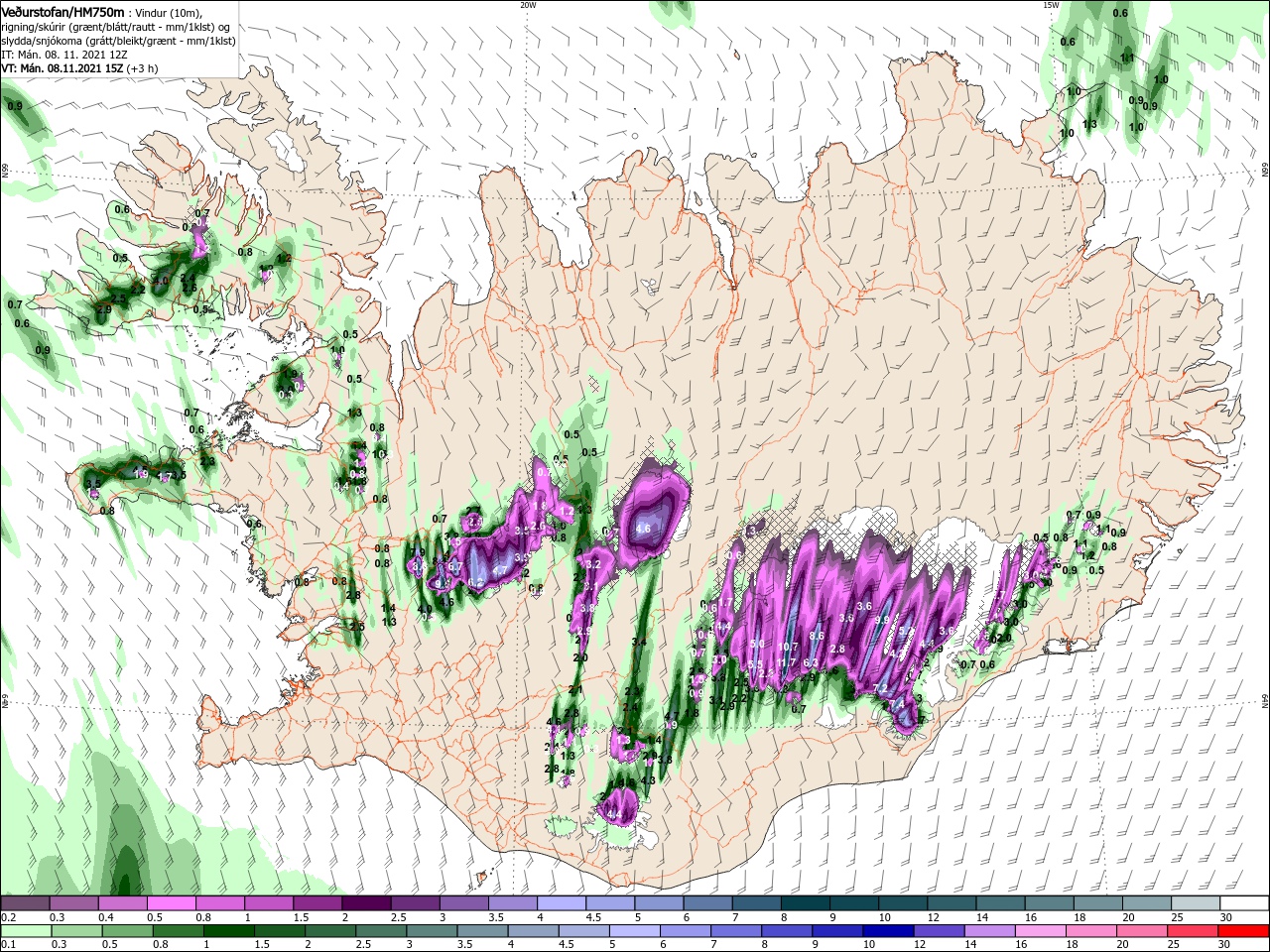
Task: Click the deep navy rain swatch labeled 10
Action: click(889, 931)
